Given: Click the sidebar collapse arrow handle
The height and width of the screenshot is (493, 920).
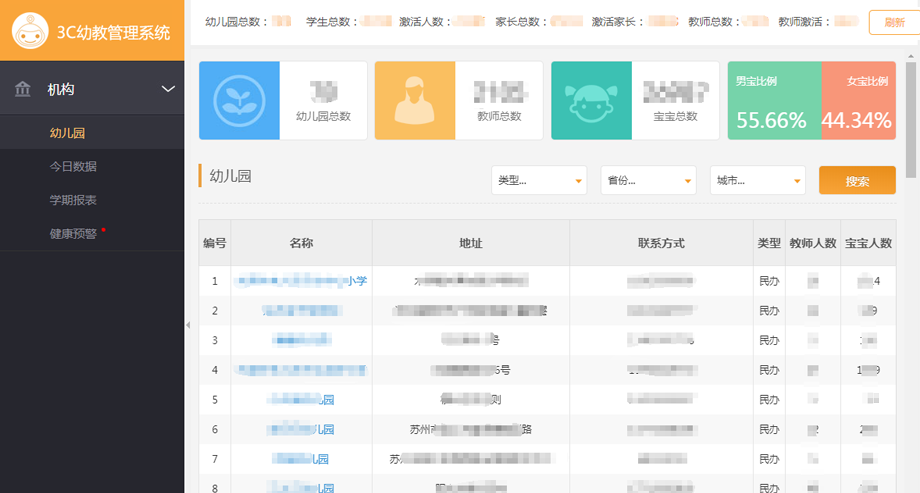Looking at the screenshot, I should coord(188,325).
